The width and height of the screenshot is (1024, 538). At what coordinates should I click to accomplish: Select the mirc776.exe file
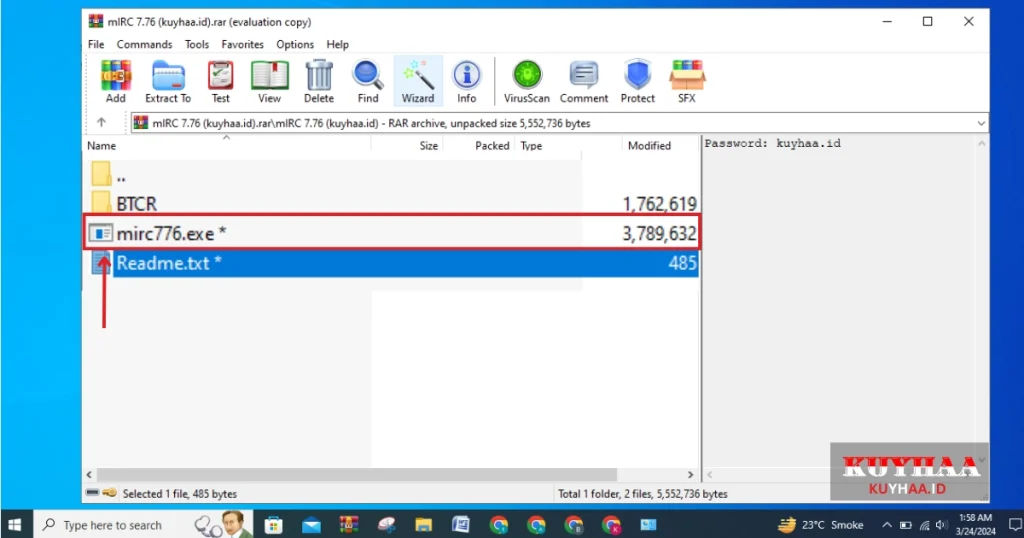coord(391,233)
